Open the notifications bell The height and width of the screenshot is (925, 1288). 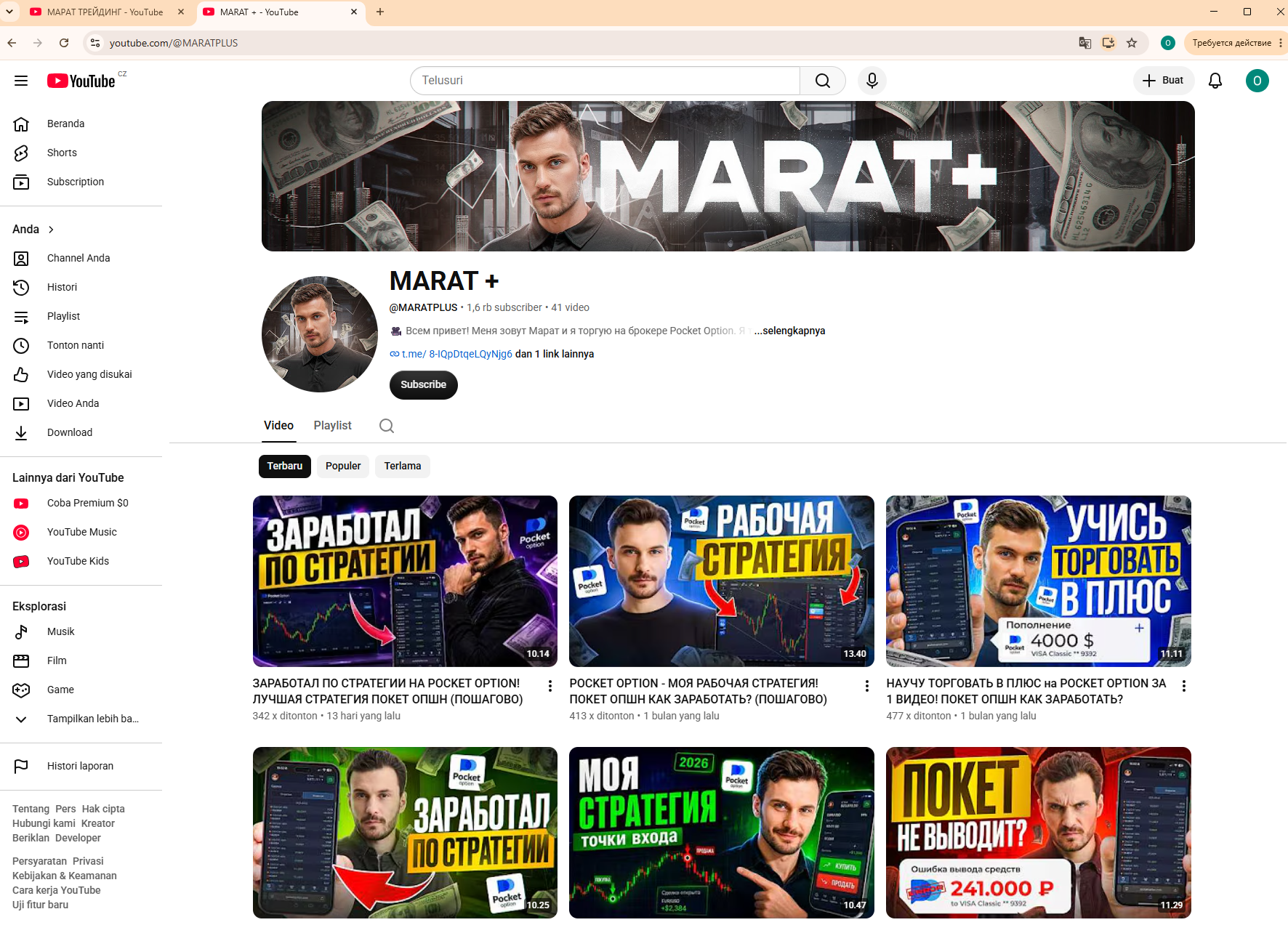click(x=1215, y=81)
